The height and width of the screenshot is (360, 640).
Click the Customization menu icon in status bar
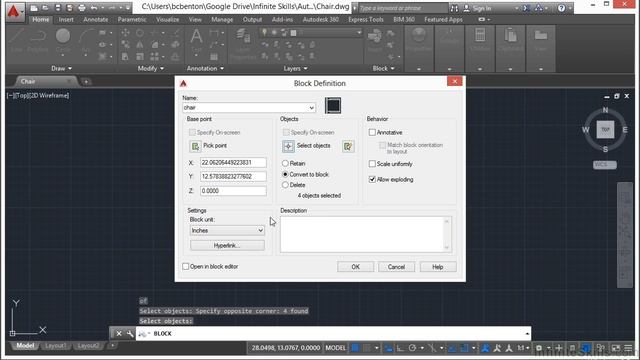pos(629,348)
